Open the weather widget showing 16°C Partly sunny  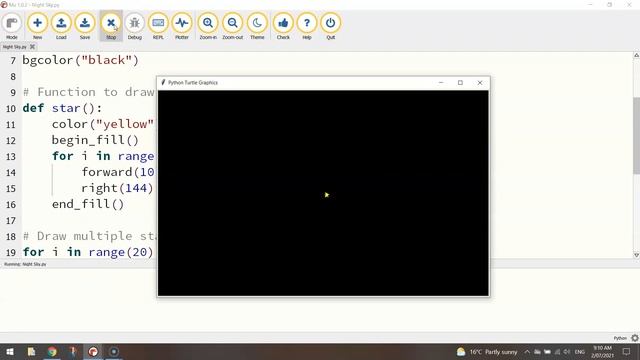[487, 351]
